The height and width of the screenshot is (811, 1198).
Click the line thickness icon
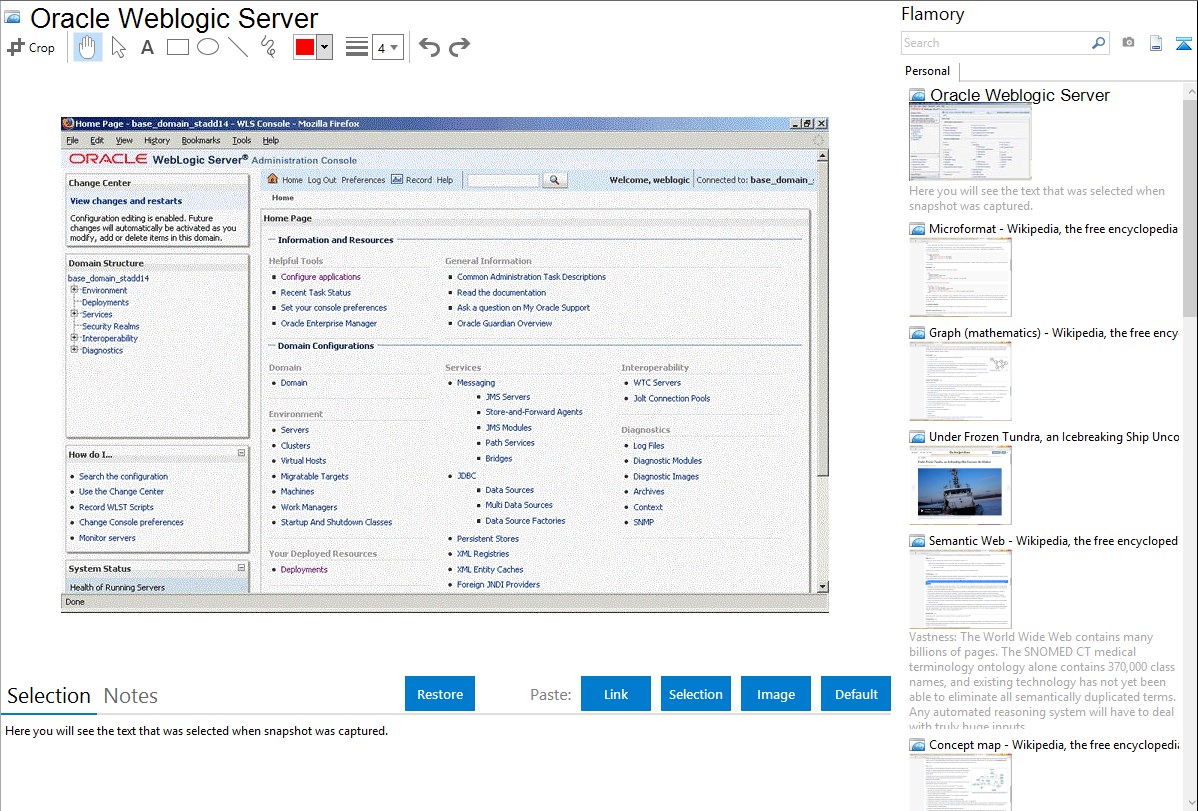click(357, 47)
